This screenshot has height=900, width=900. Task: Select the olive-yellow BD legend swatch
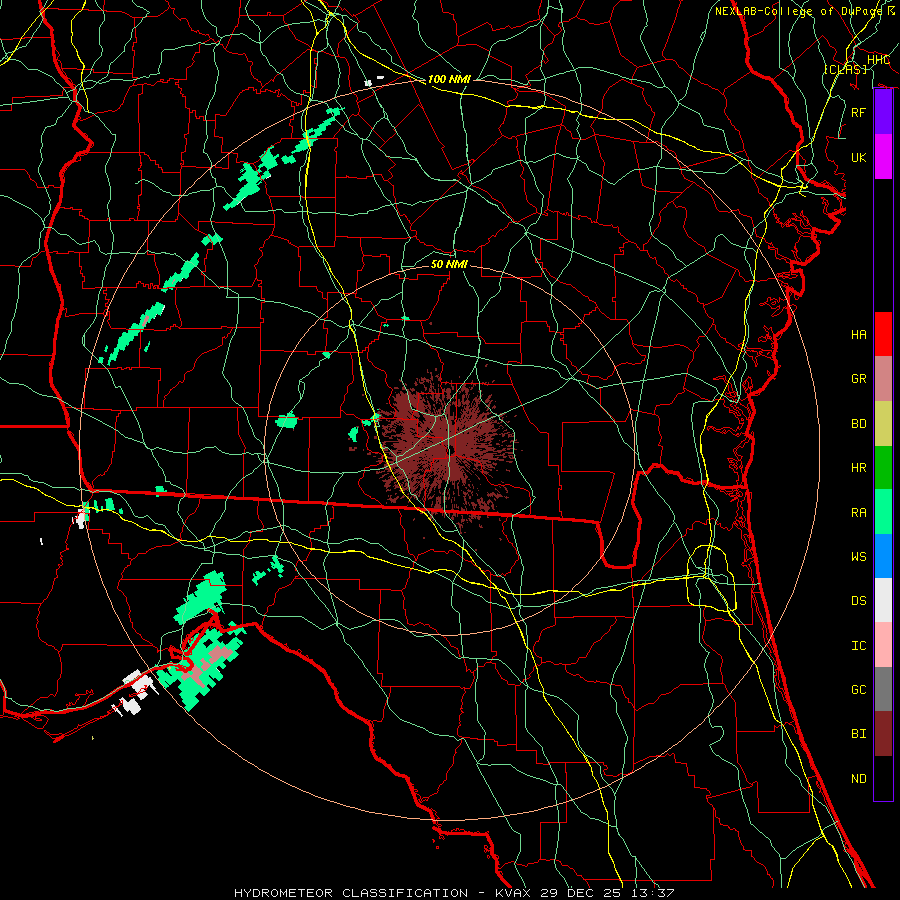coord(883,424)
